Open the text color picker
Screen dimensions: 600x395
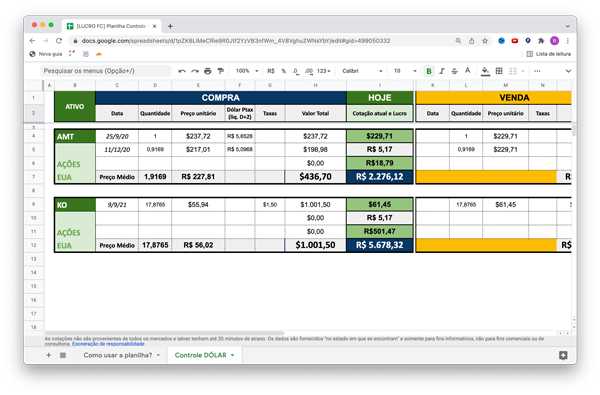[x=468, y=71]
